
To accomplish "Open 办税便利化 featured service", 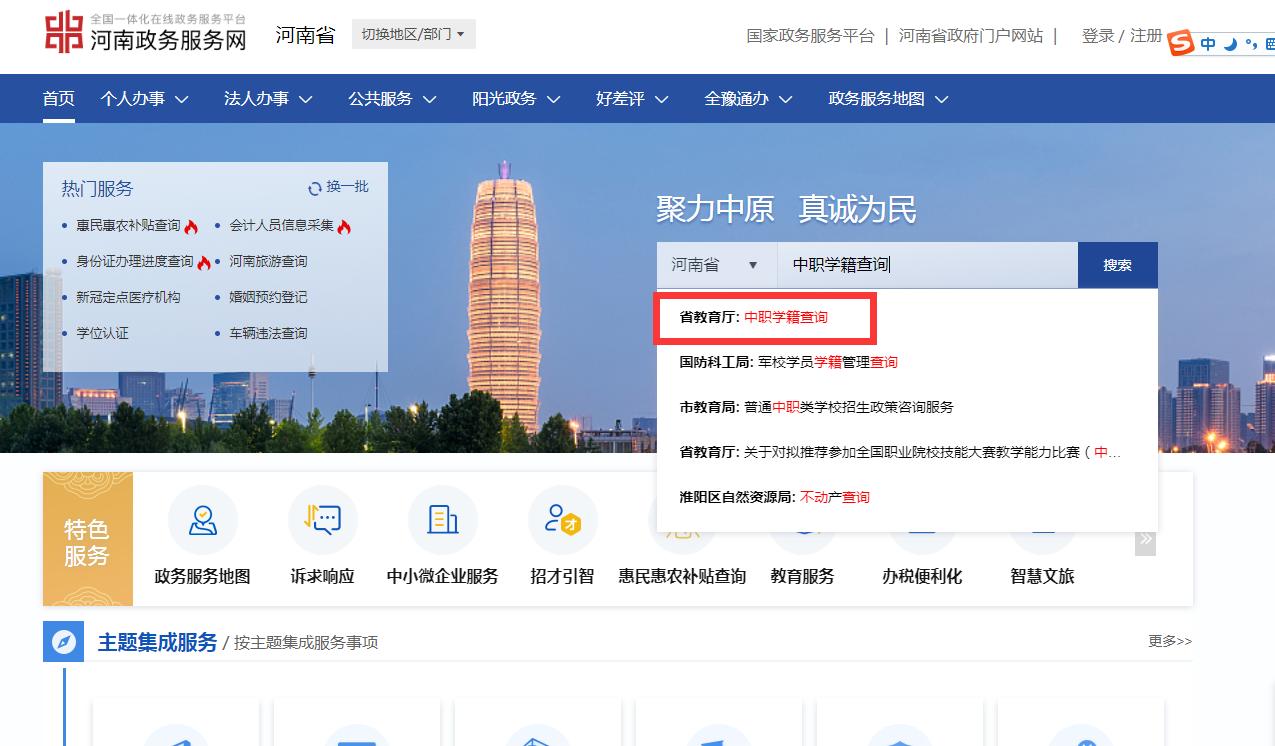I will 922,576.
